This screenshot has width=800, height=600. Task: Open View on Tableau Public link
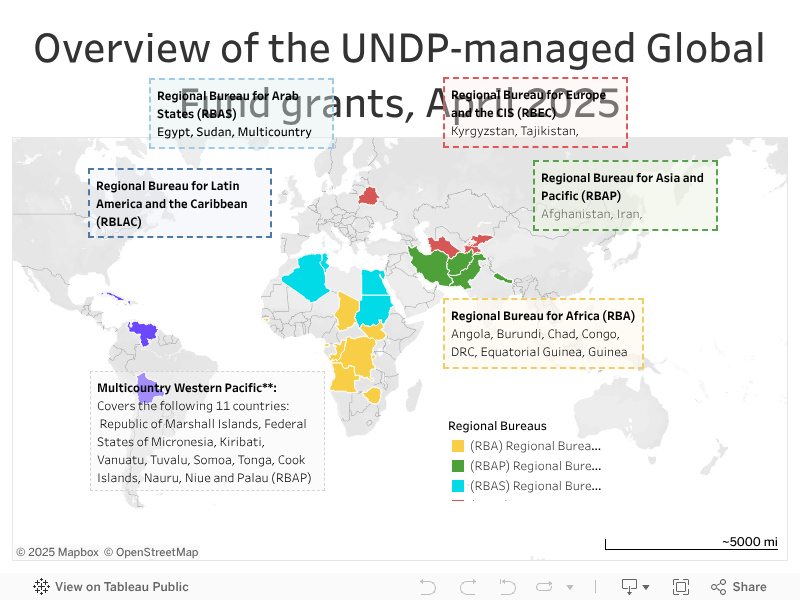tap(121, 587)
